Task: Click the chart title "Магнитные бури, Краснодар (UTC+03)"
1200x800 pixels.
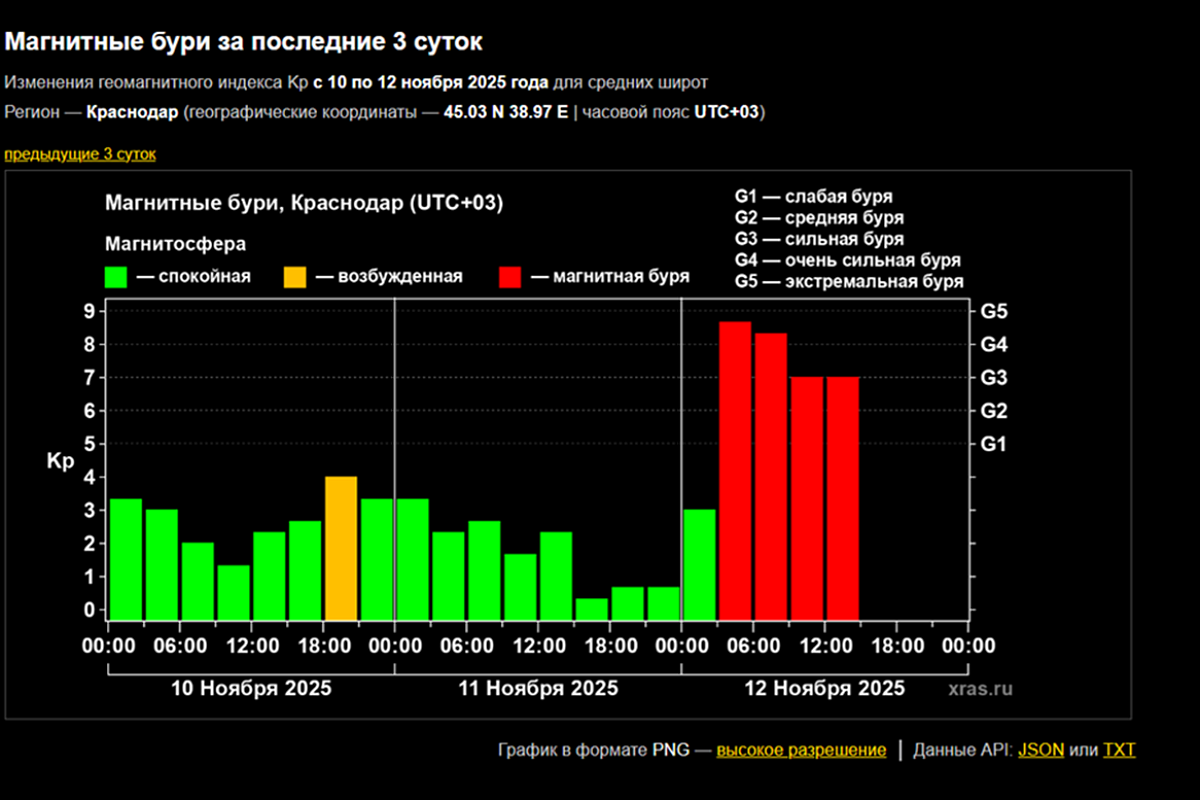Action: 304,203
